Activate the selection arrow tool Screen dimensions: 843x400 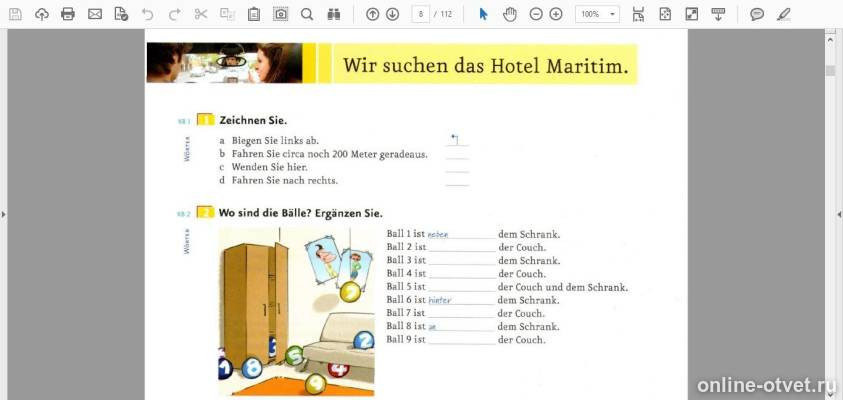[x=483, y=15]
